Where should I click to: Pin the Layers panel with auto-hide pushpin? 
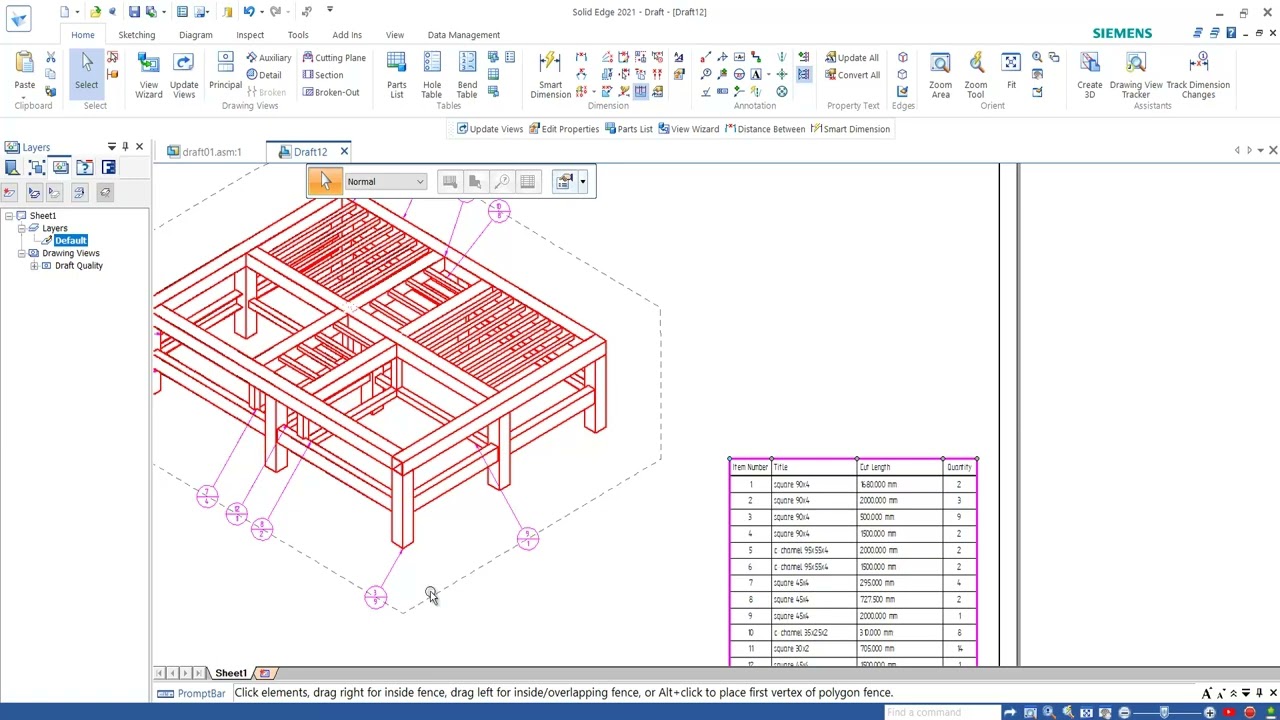click(x=125, y=147)
